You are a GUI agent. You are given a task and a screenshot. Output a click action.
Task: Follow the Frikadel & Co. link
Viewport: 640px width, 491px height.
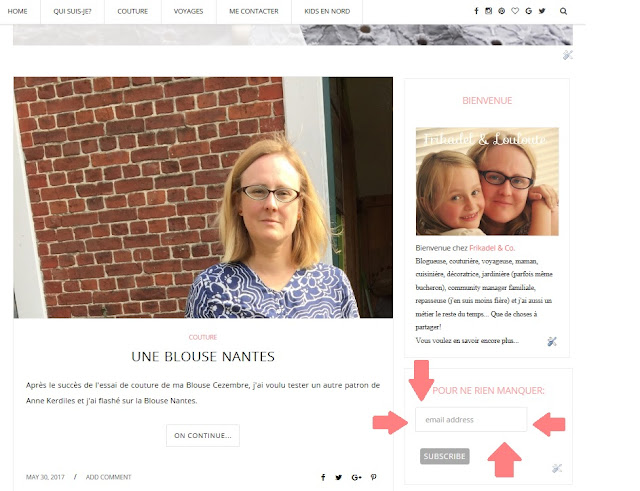(x=492, y=248)
